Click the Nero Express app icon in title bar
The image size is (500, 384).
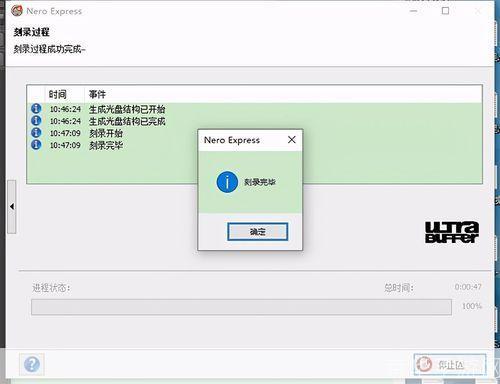coord(17,11)
